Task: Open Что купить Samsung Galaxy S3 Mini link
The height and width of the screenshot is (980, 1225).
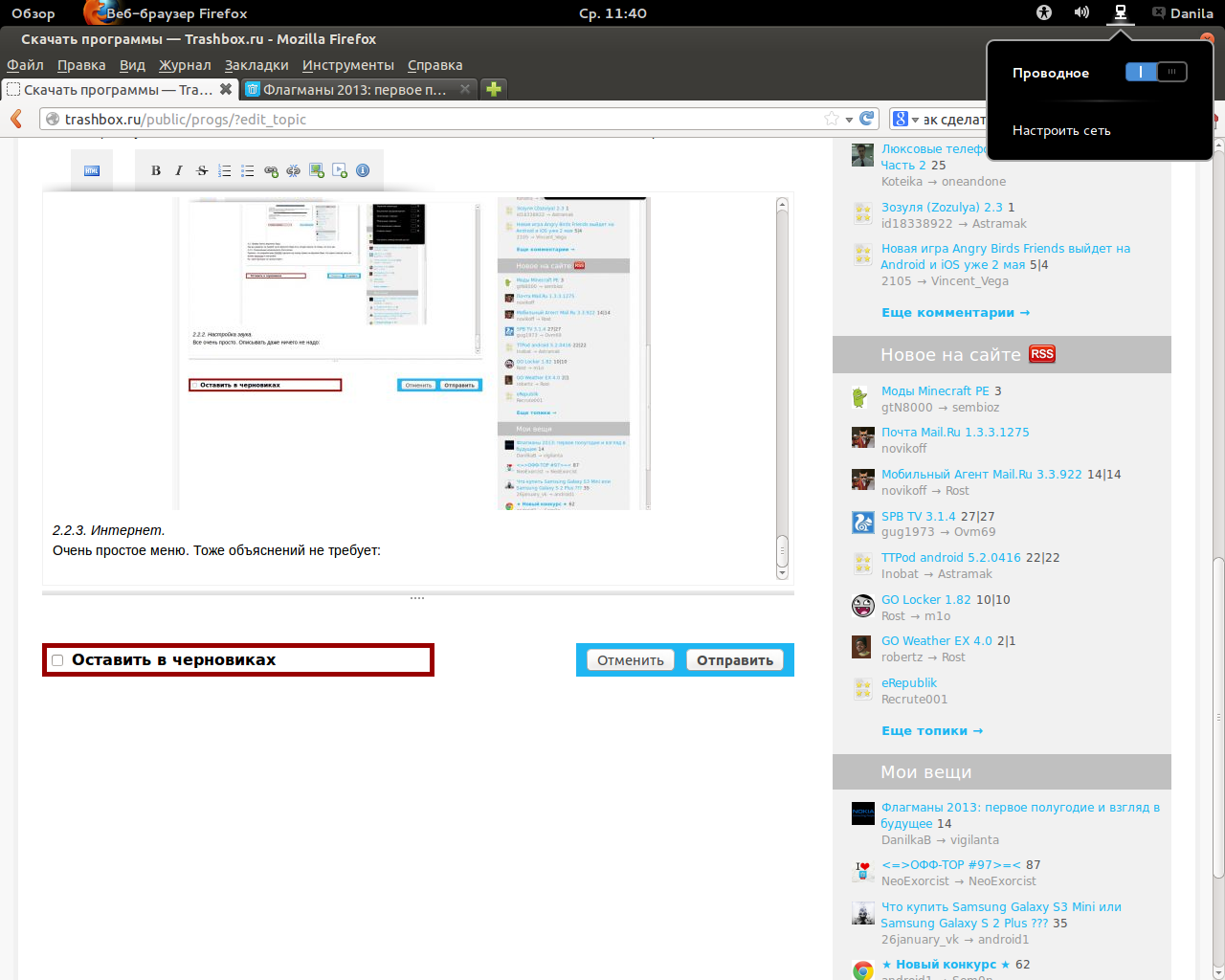Action: (1001, 915)
